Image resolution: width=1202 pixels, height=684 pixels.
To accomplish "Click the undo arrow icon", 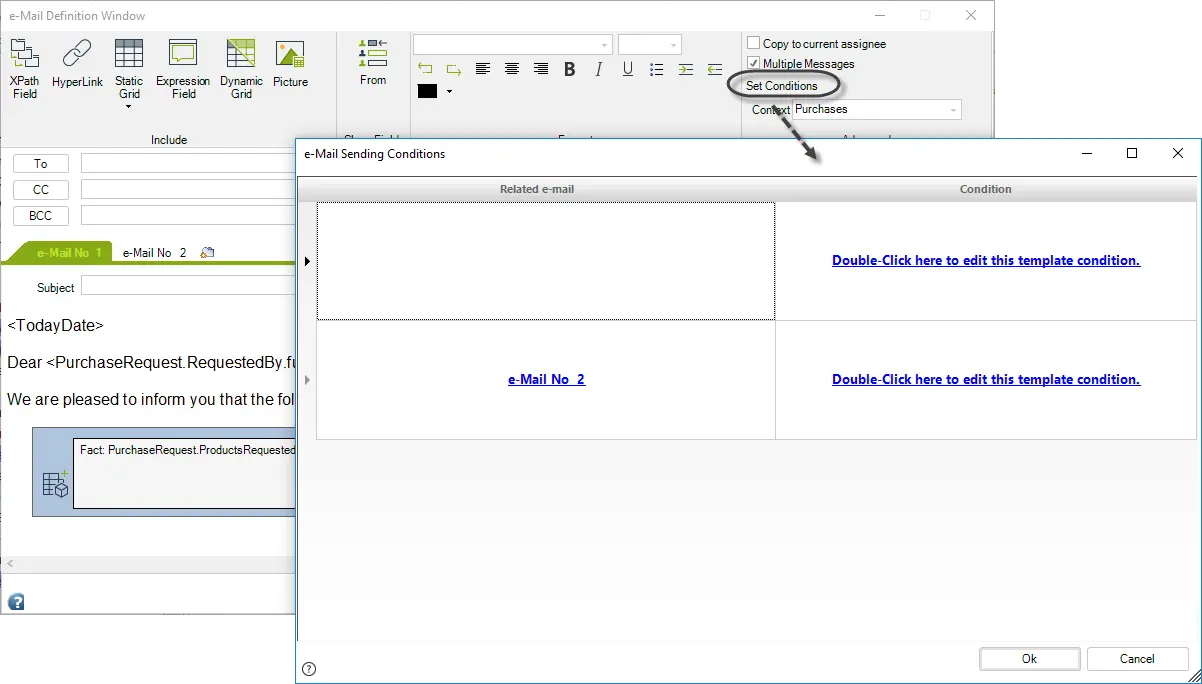I will 425,69.
